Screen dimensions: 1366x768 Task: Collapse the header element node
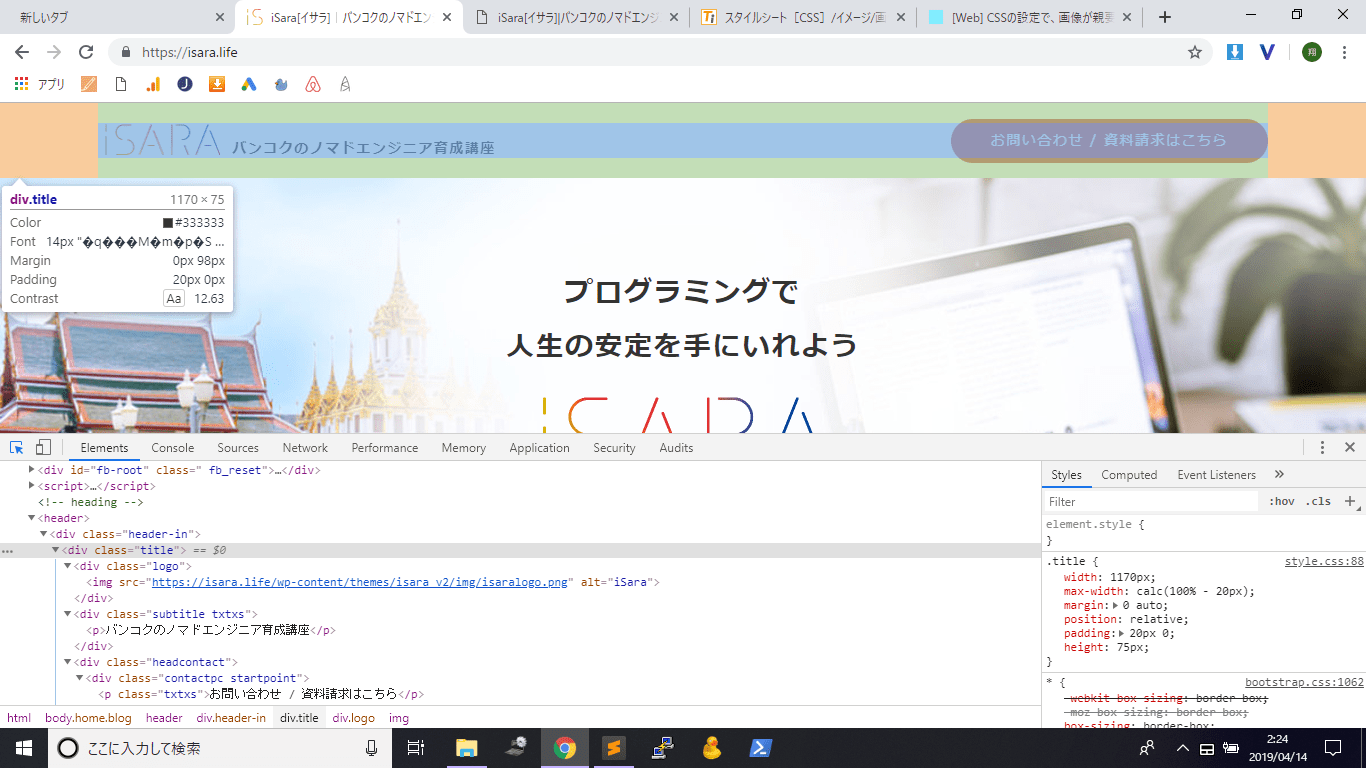coord(32,518)
